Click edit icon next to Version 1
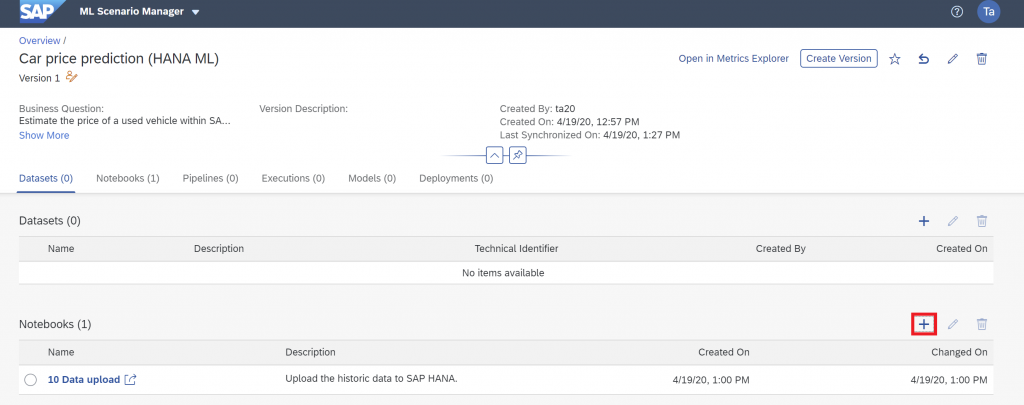Image resolution: width=1024 pixels, height=405 pixels. pyautogui.click(x=72, y=77)
